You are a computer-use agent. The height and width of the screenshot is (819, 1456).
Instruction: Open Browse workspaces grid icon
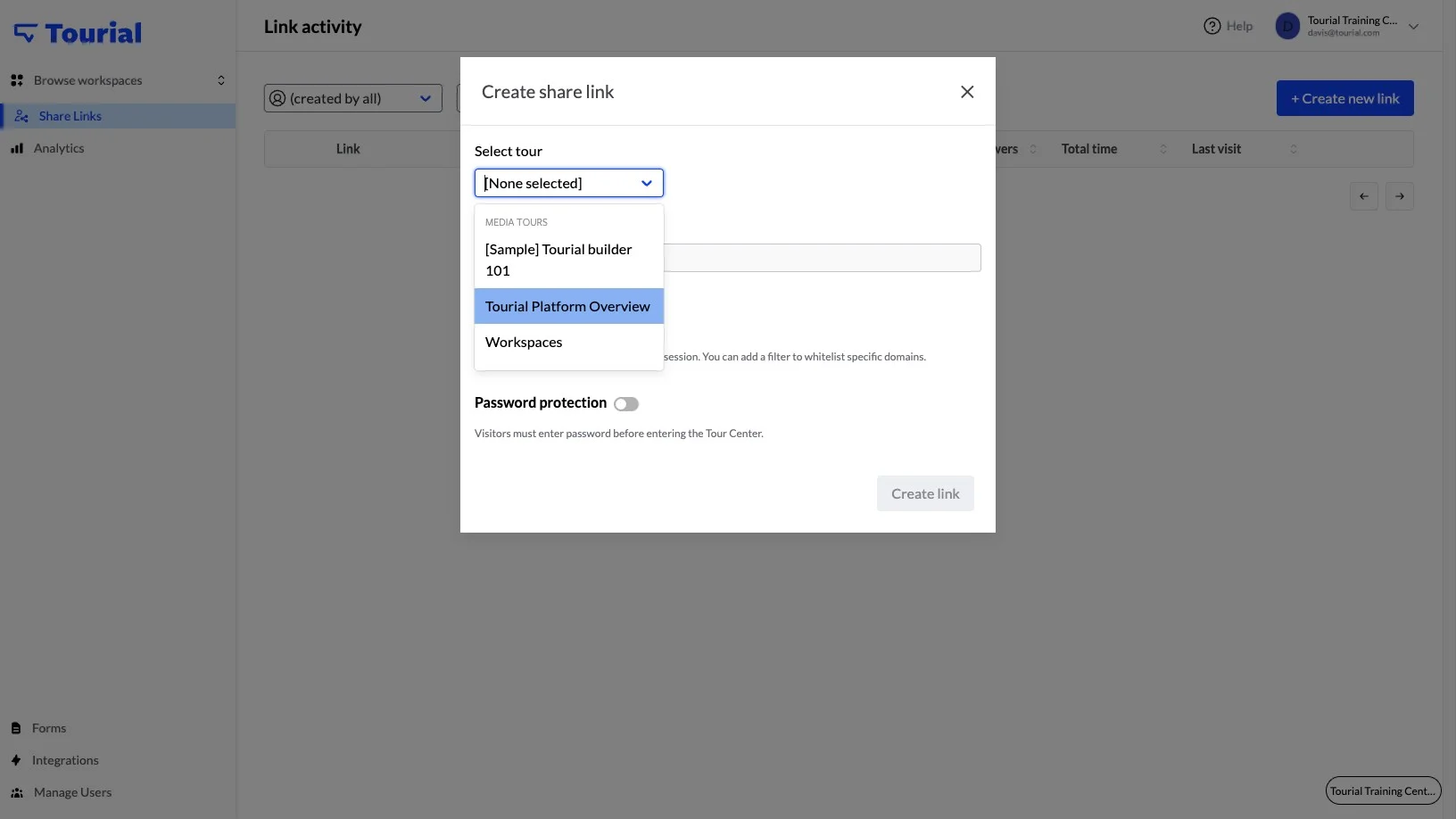pyautogui.click(x=17, y=80)
